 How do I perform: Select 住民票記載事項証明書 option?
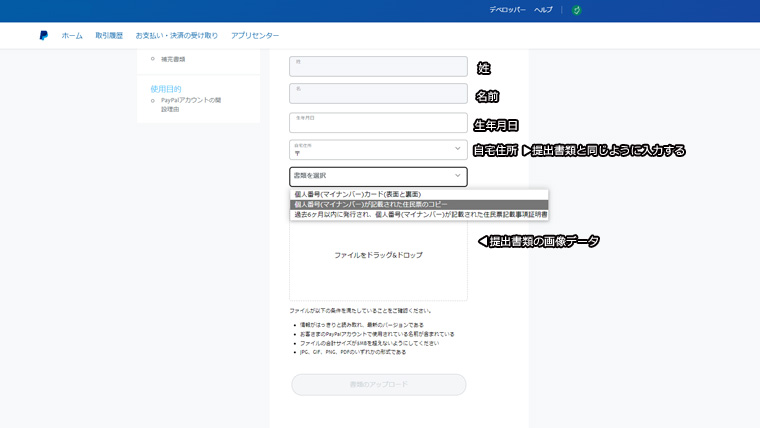coord(418,214)
